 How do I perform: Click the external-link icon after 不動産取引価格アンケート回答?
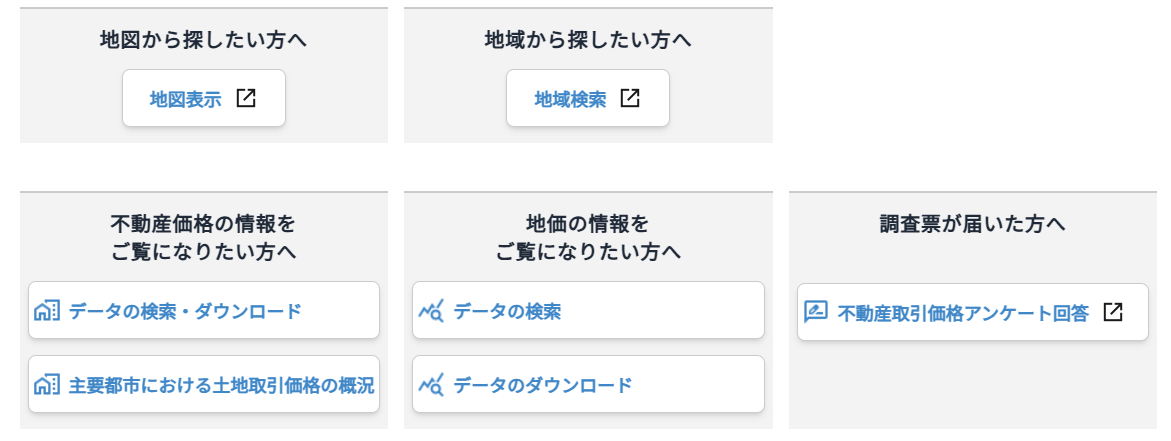pos(1113,312)
